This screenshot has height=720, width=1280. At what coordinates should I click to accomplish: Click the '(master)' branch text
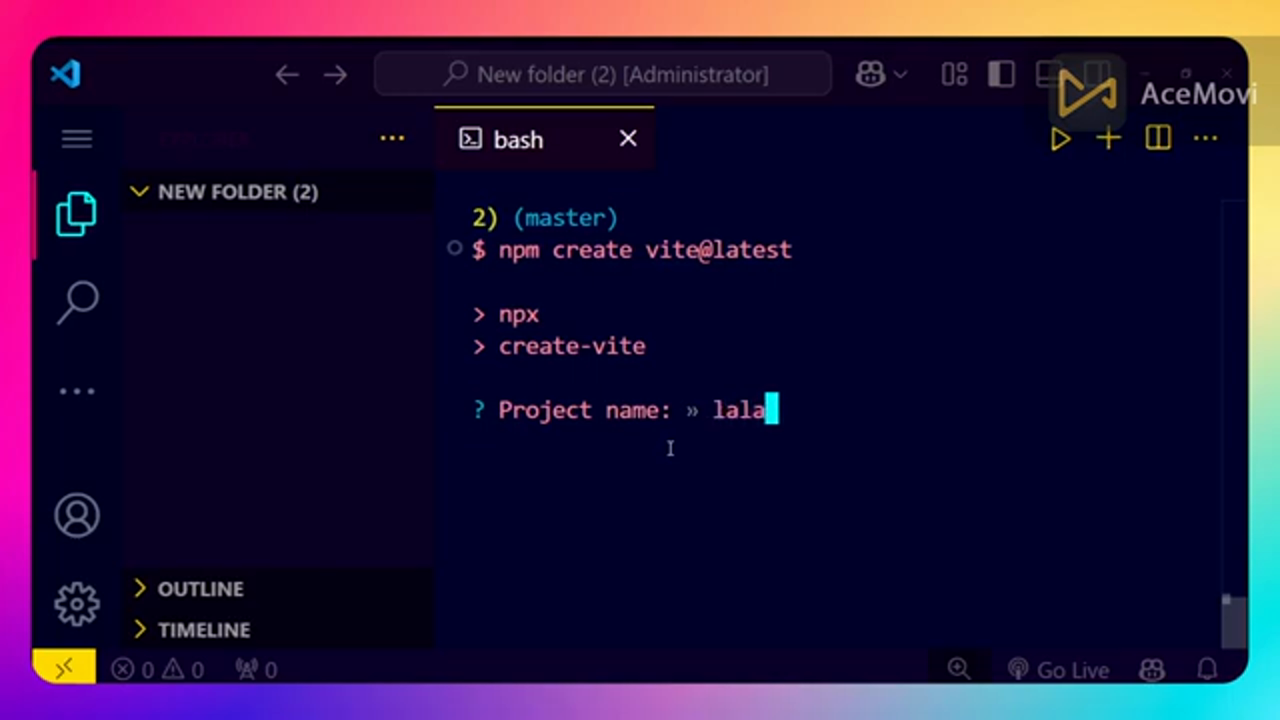tap(565, 218)
